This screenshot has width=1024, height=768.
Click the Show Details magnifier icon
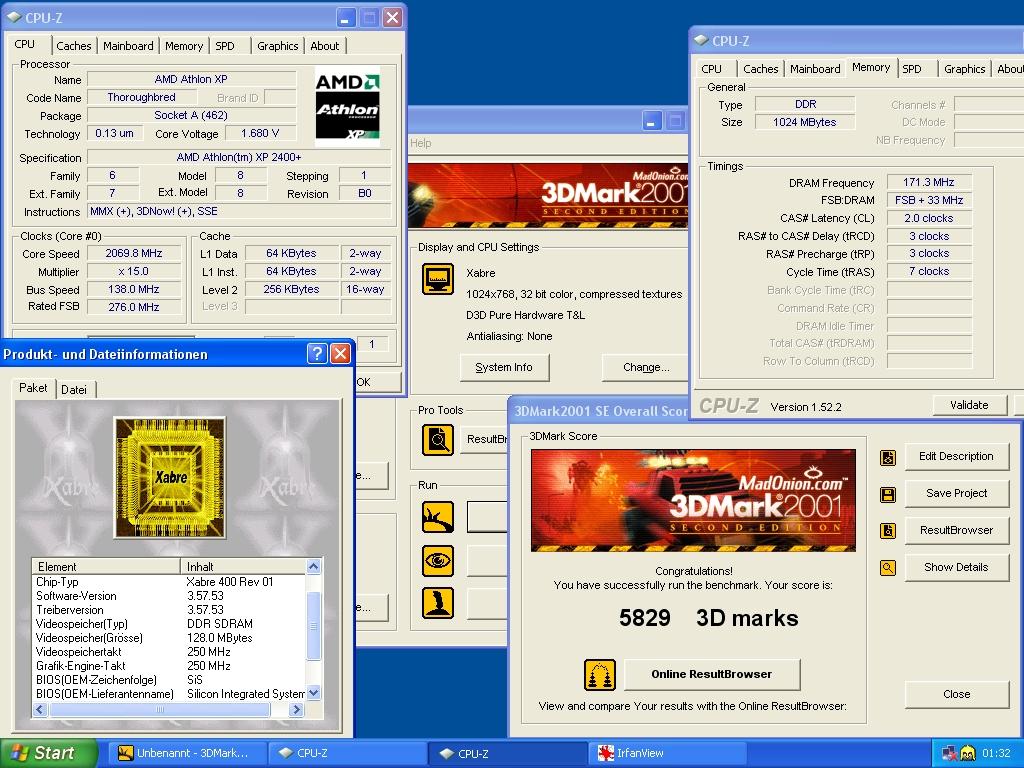[x=888, y=568]
